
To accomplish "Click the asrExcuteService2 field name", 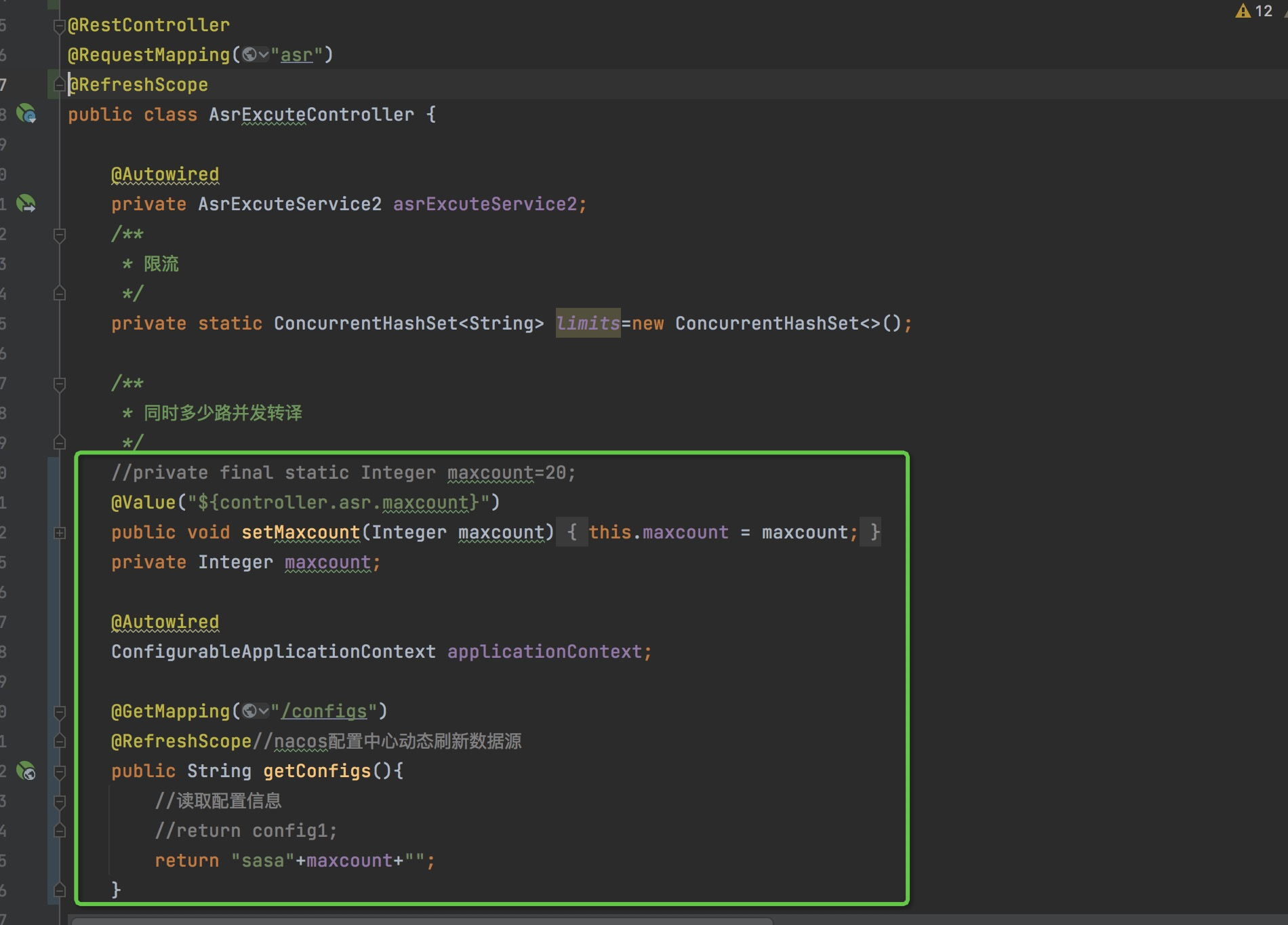I will [485, 204].
